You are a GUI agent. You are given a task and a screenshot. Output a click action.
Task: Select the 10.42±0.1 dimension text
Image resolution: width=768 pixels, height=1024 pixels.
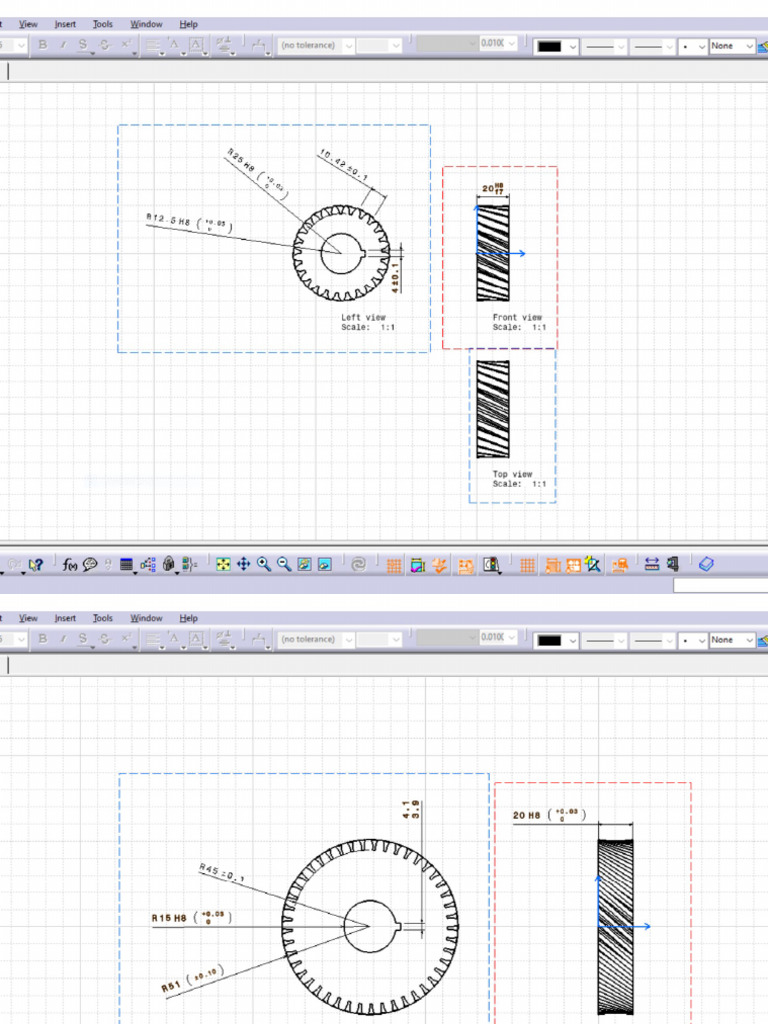click(x=344, y=165)
